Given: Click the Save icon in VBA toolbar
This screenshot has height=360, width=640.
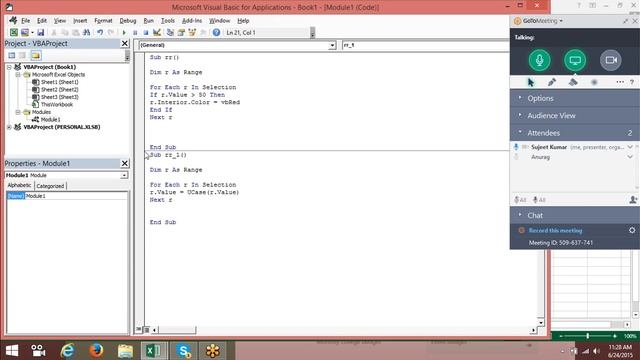Looking at the screenshot, I should point(40,33).
